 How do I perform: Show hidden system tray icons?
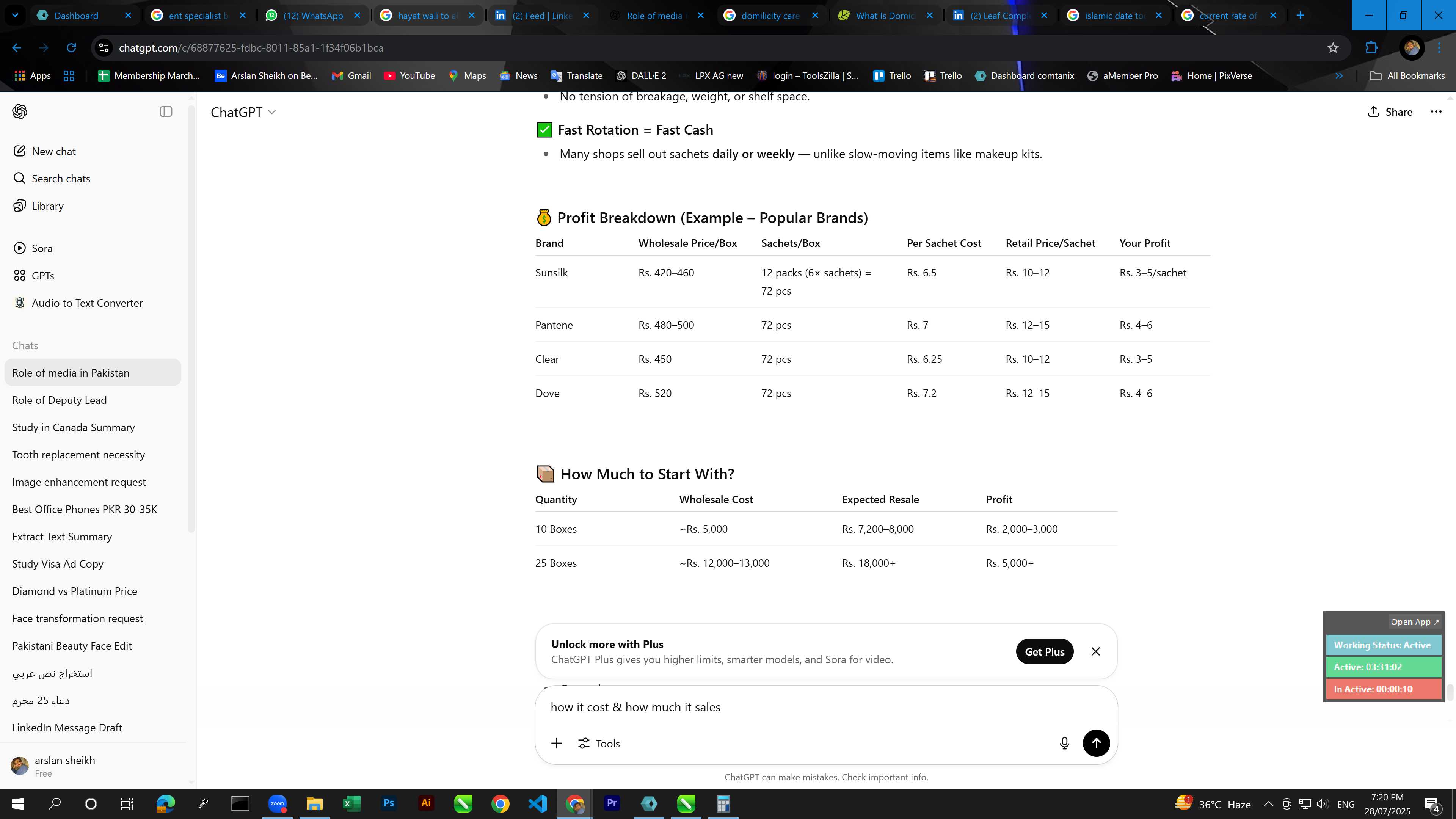[x=1268, y=804]
